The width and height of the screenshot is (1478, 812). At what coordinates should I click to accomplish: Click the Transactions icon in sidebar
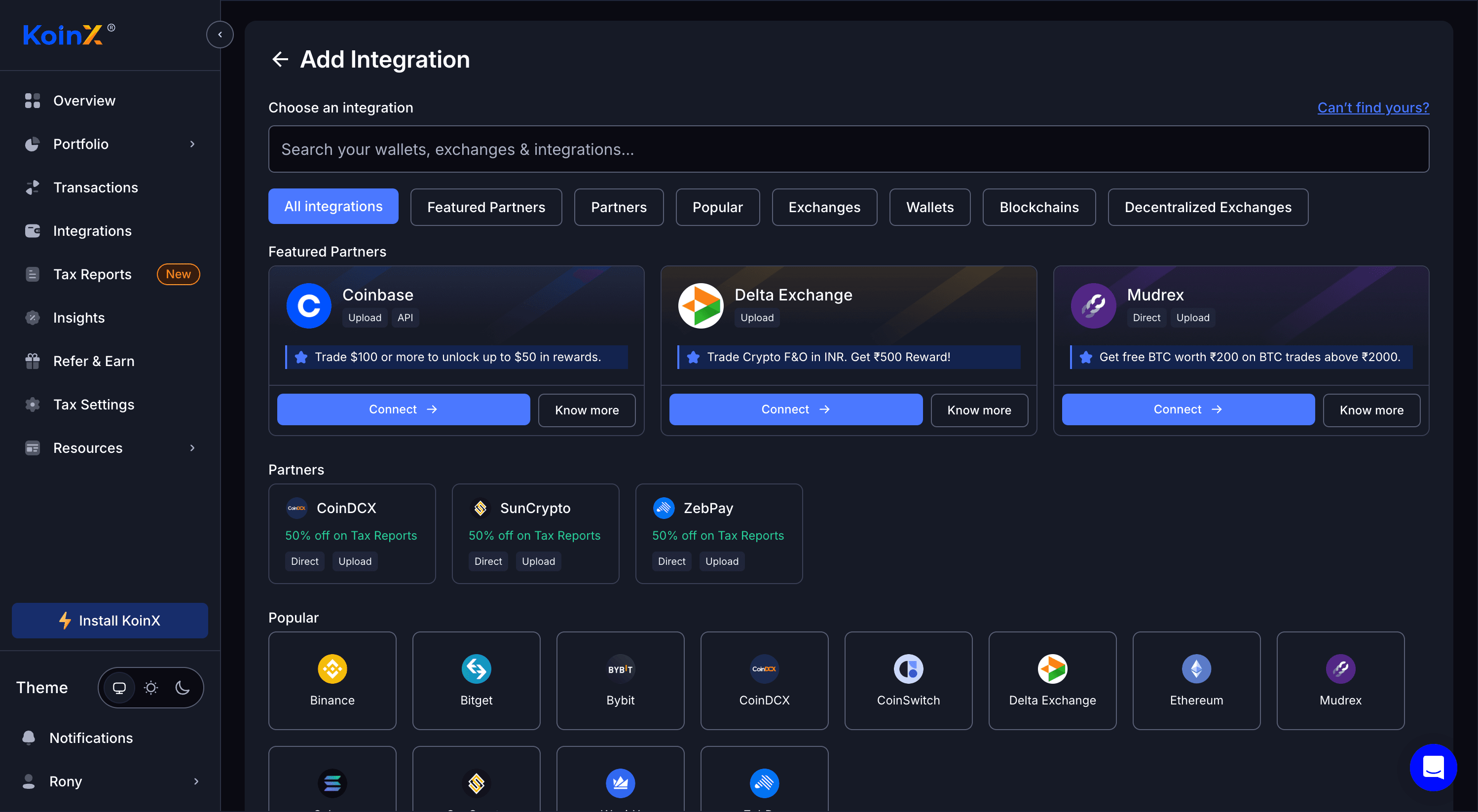32,187
